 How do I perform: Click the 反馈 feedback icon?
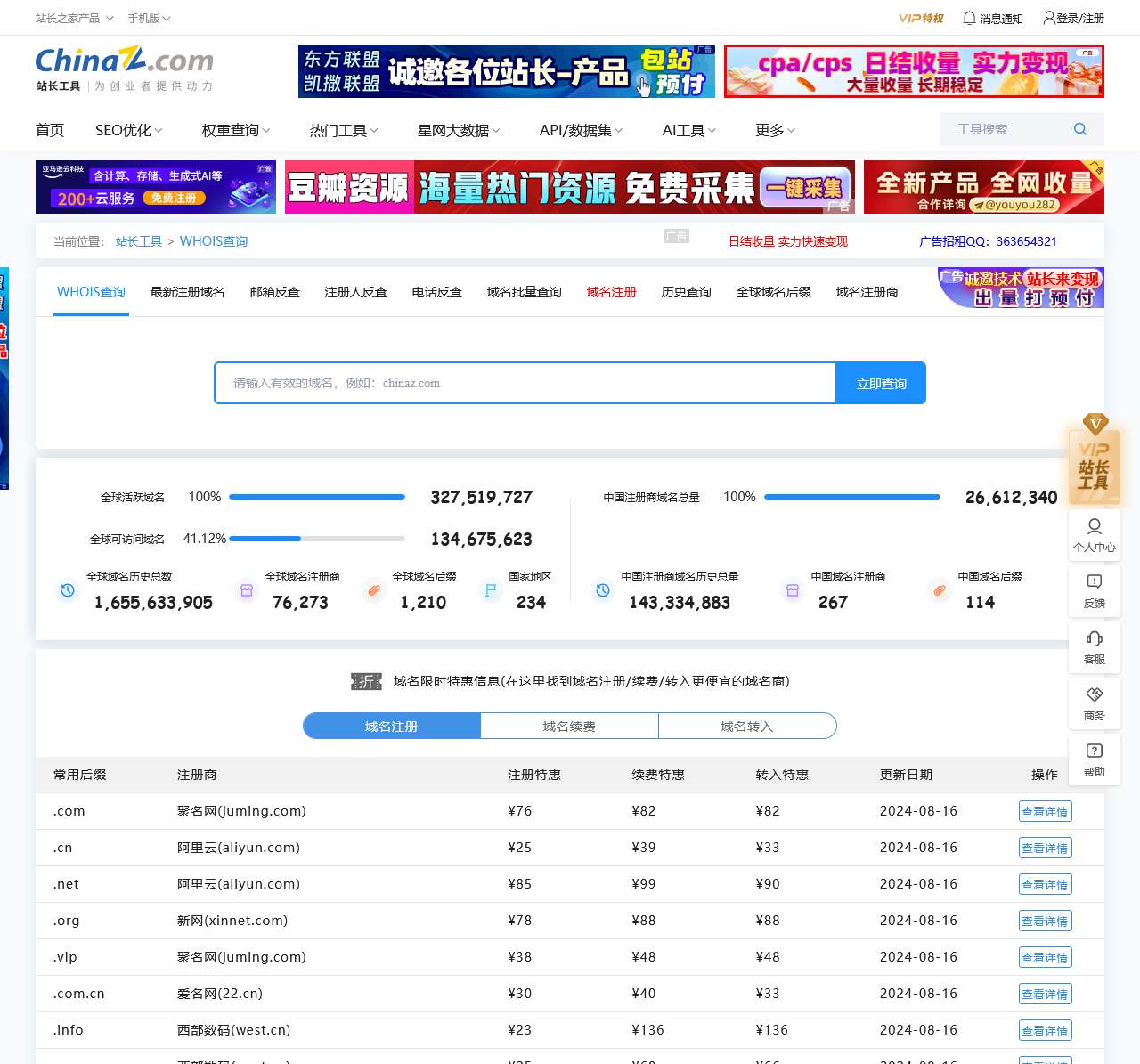tap(1095, 591)
